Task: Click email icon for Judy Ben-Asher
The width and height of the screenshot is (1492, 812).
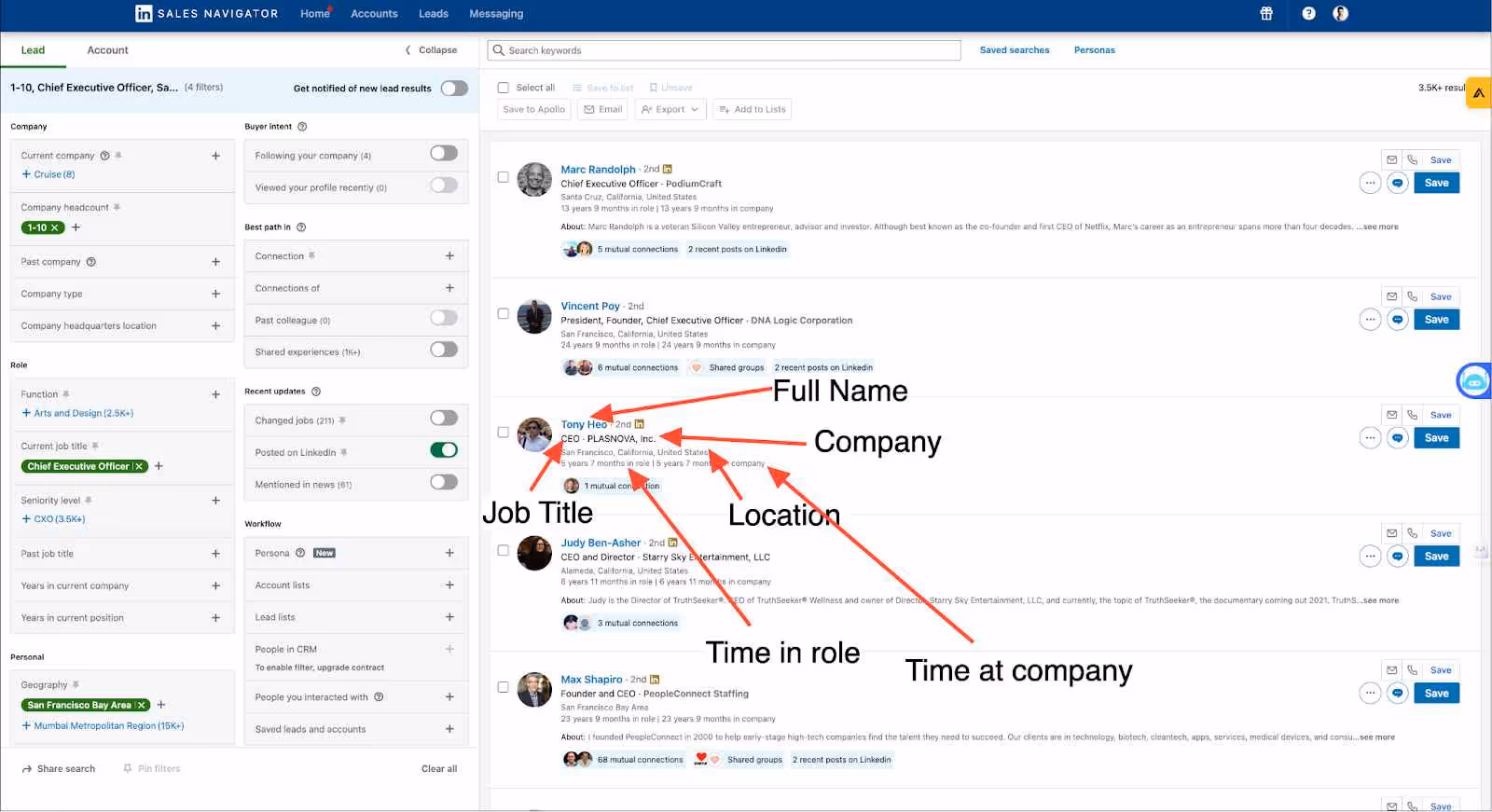Action: 1391,533
